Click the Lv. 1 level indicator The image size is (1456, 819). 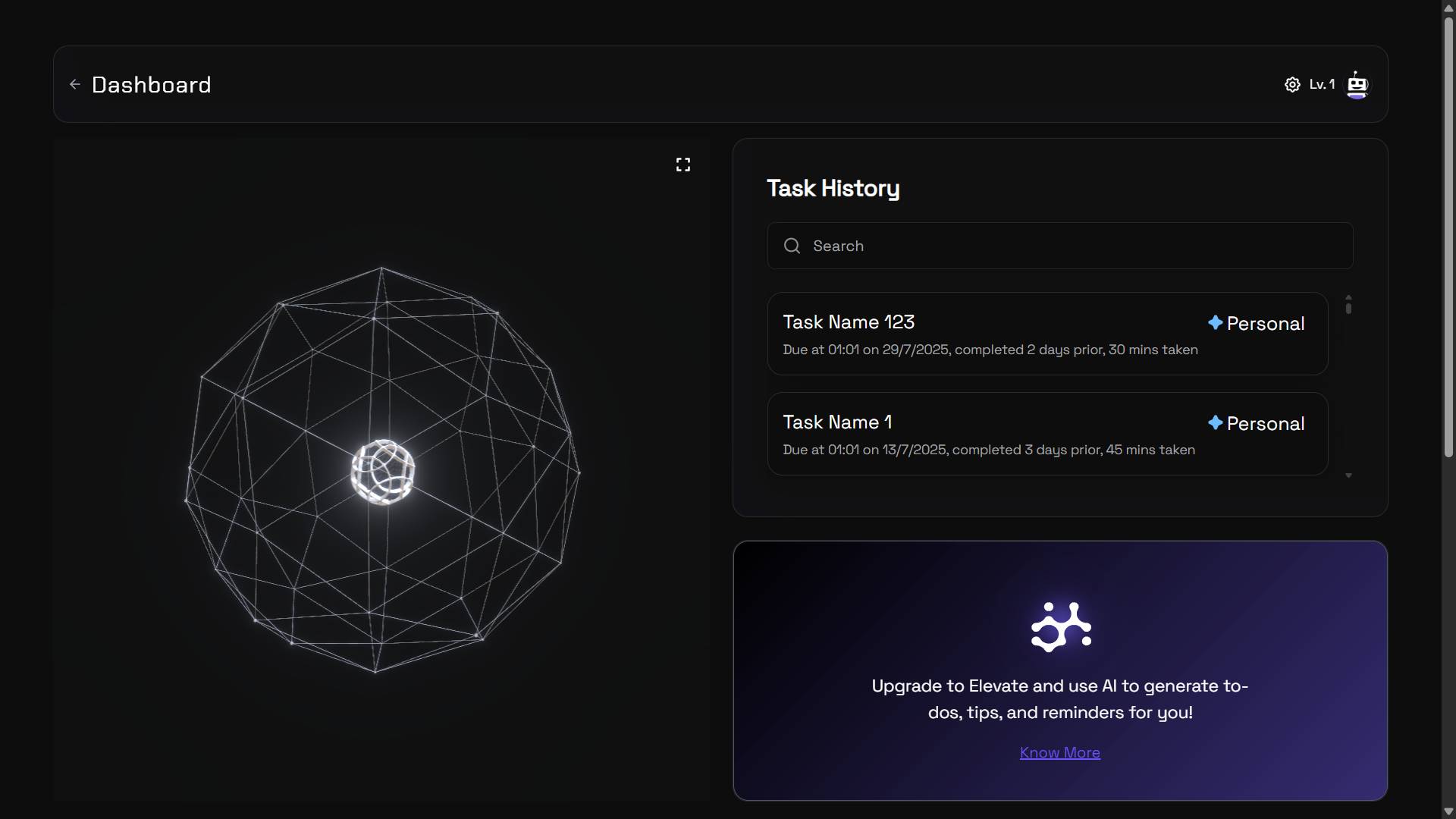[x=1322, y=84]
